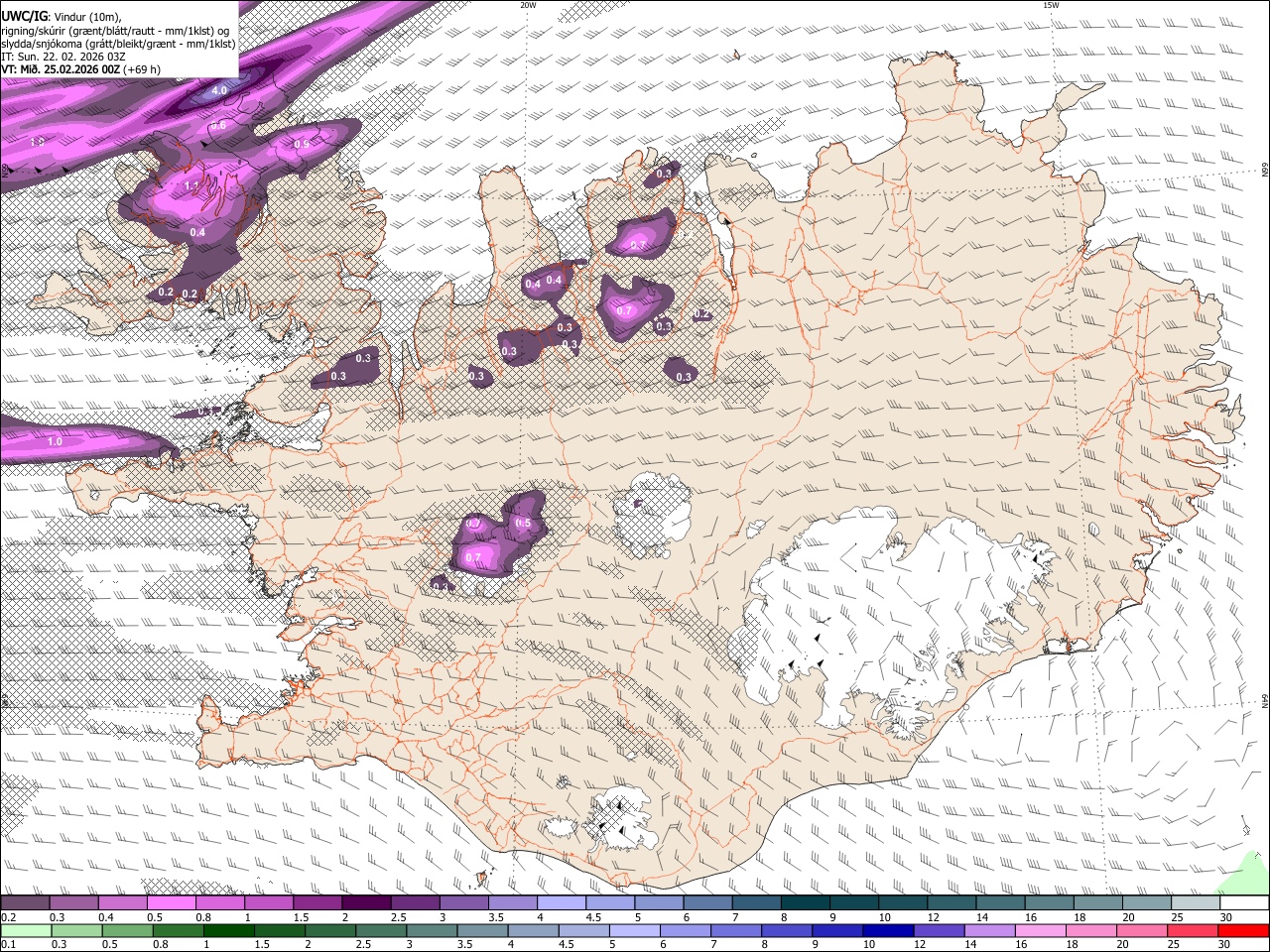Viewport: 1270px width, 952px height.
Task: Pick the white swatch after 30 on snow scale
Action: click(1244, 903)
